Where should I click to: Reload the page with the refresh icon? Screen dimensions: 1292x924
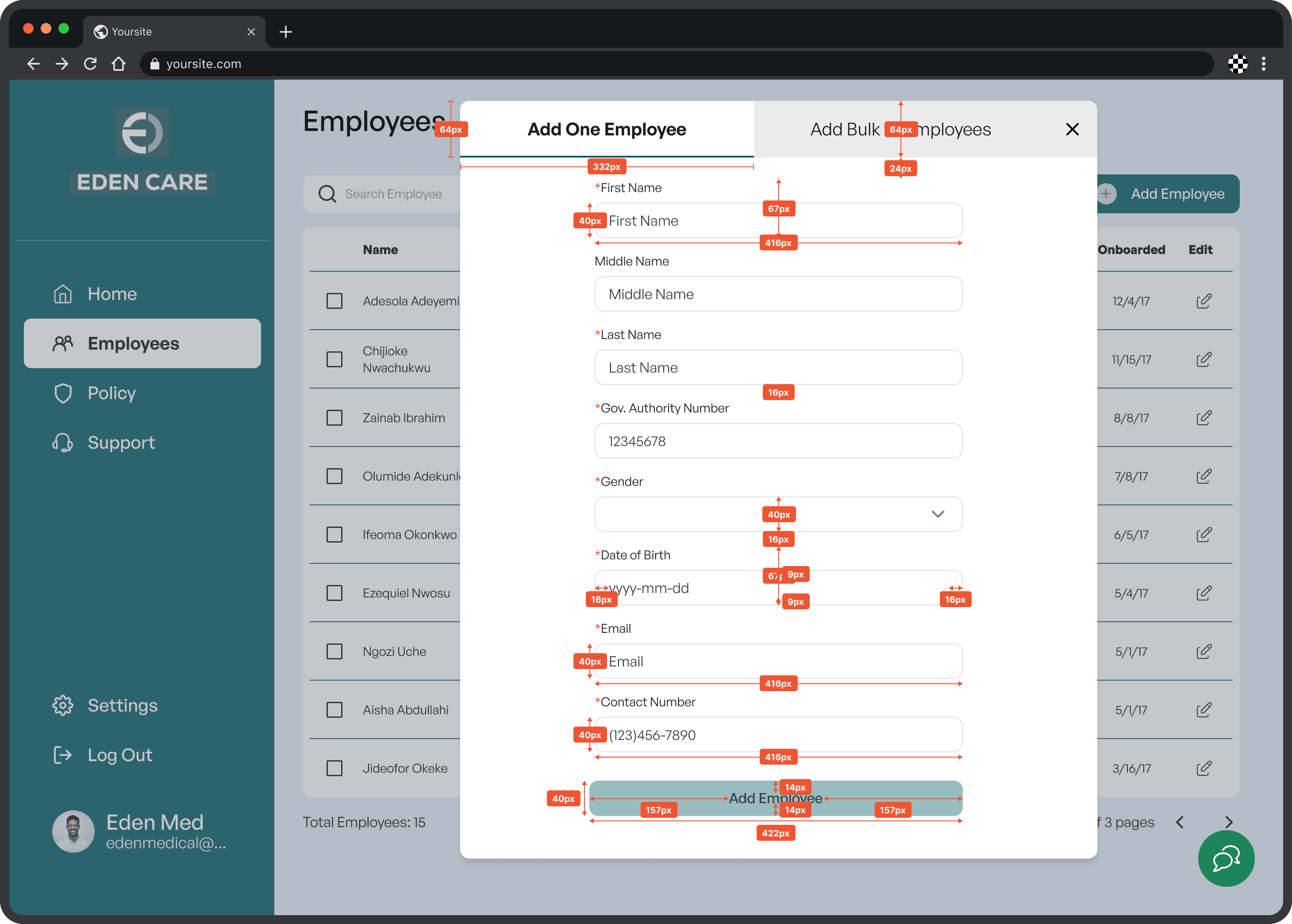coord(90,64)
